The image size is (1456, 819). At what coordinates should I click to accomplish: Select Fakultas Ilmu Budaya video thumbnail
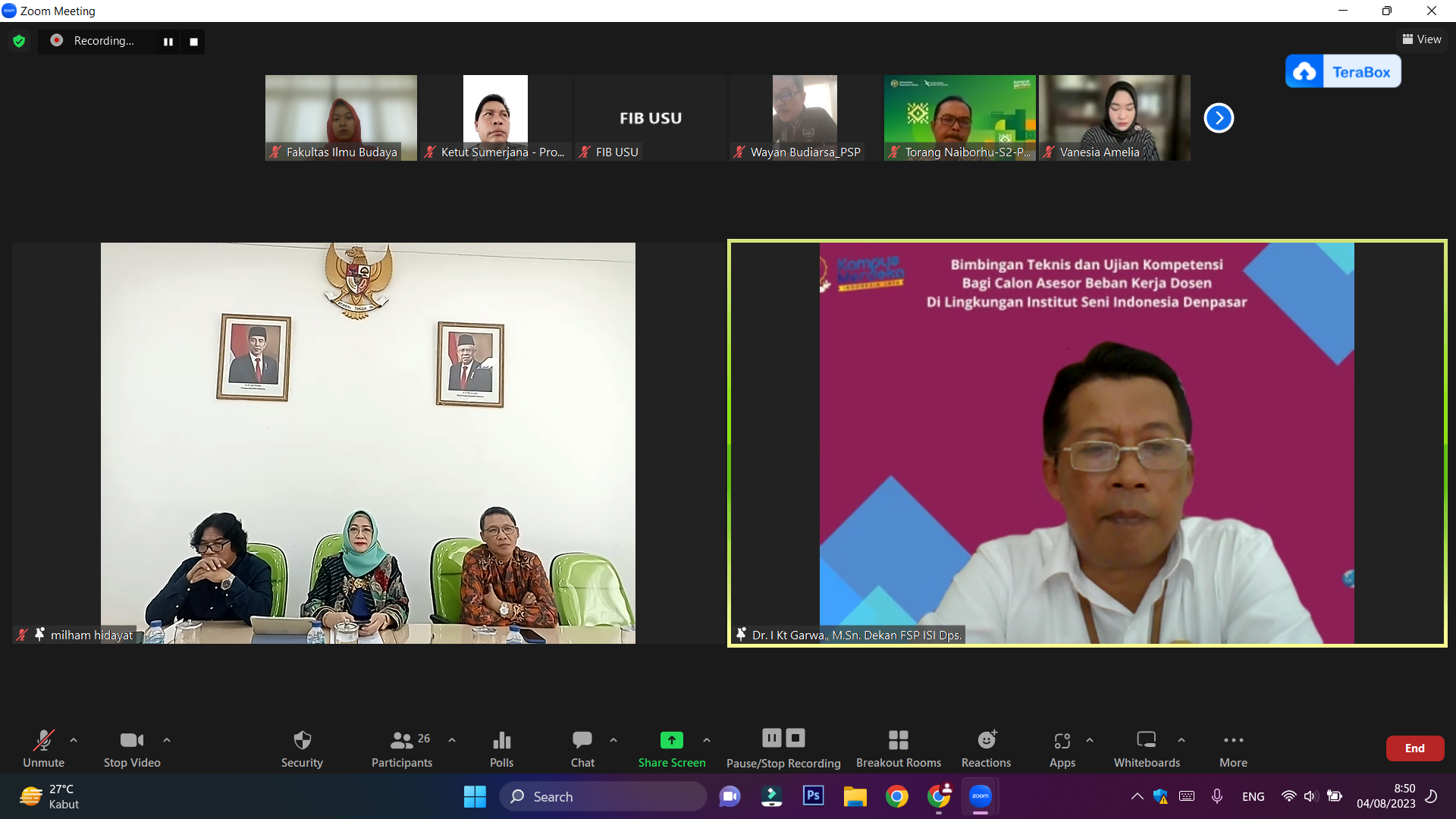pos(341,118)
